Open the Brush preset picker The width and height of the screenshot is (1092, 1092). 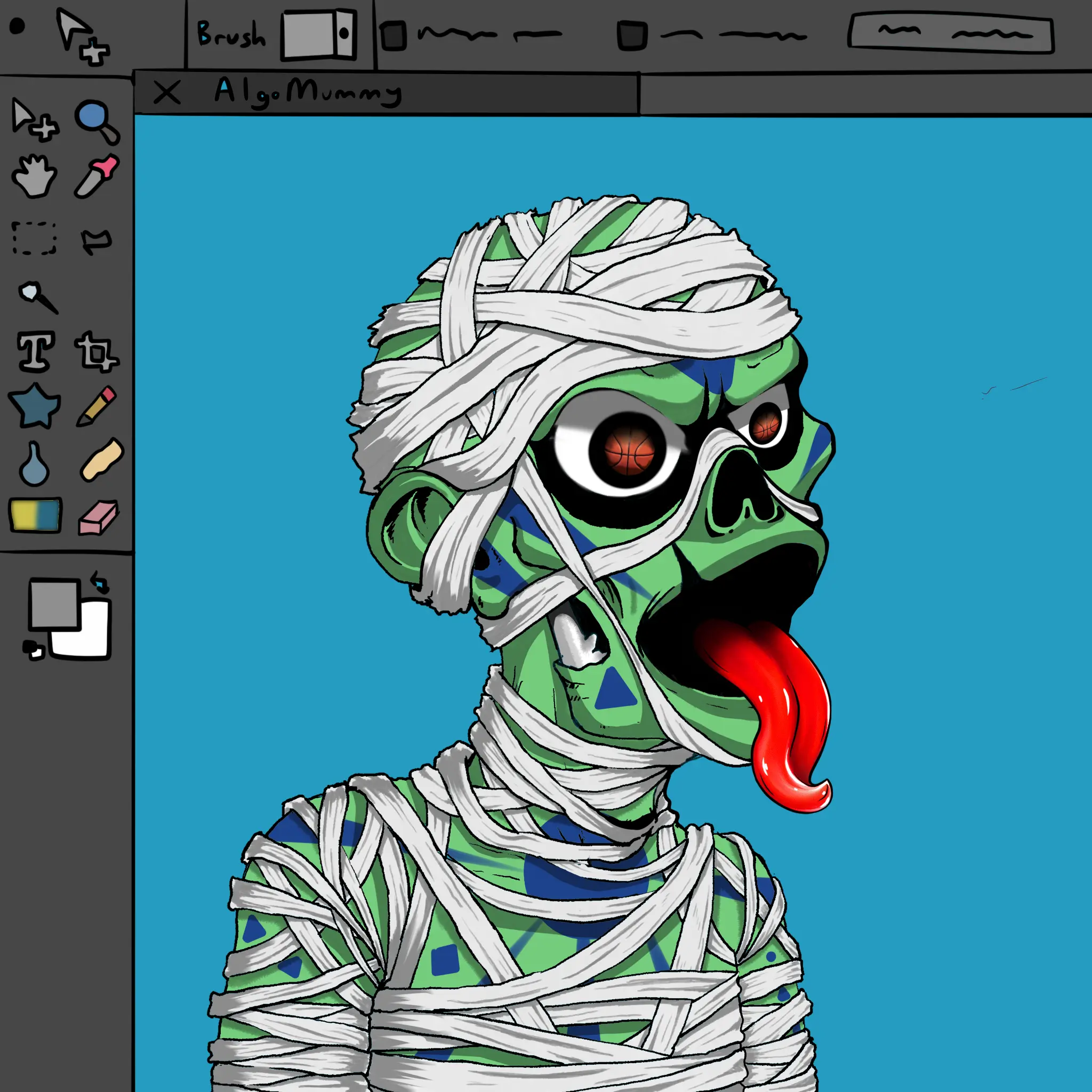pyautogui.click(x=319, y=35)
